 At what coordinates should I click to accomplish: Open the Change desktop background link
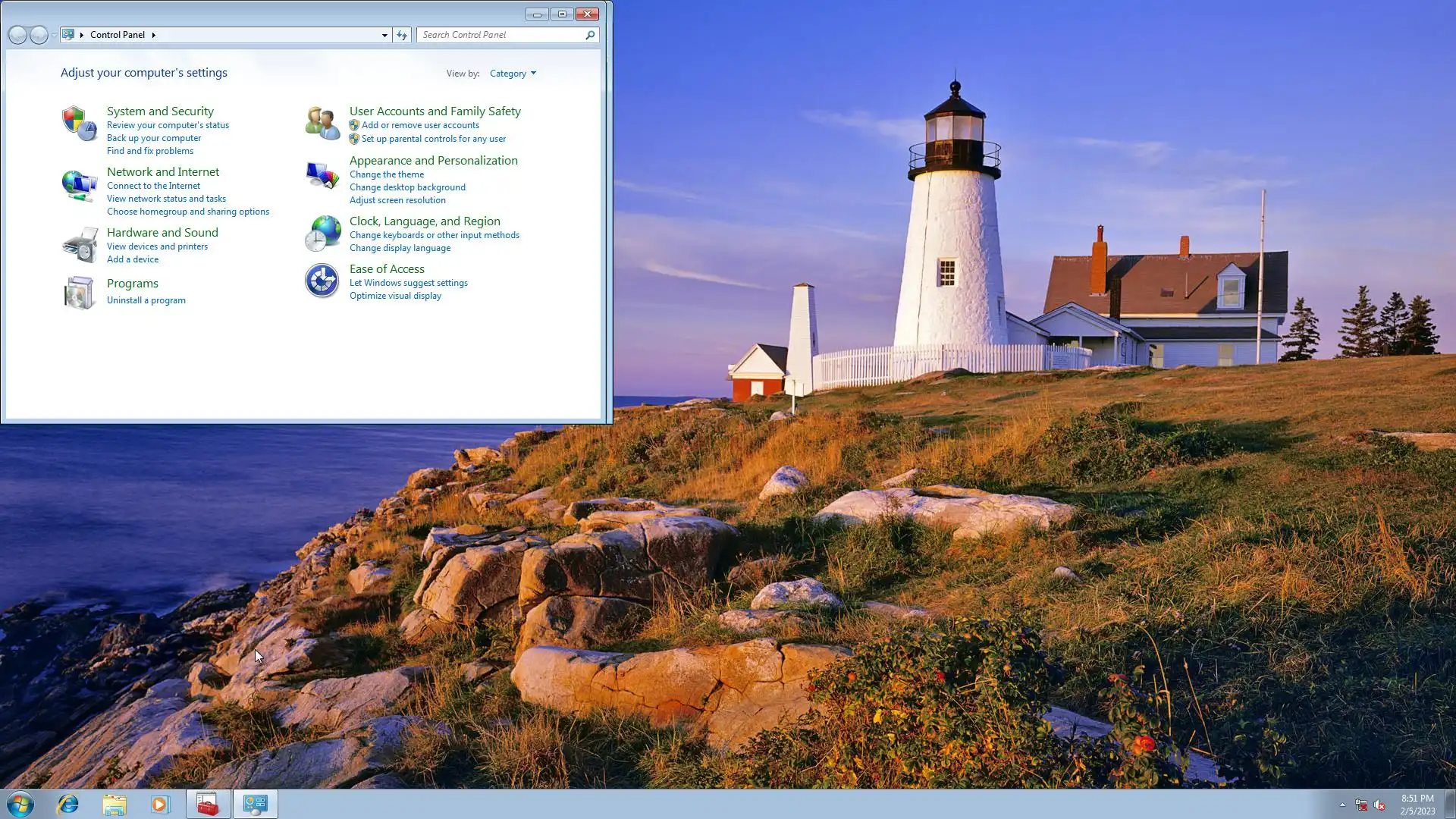[x=407, y=187]
